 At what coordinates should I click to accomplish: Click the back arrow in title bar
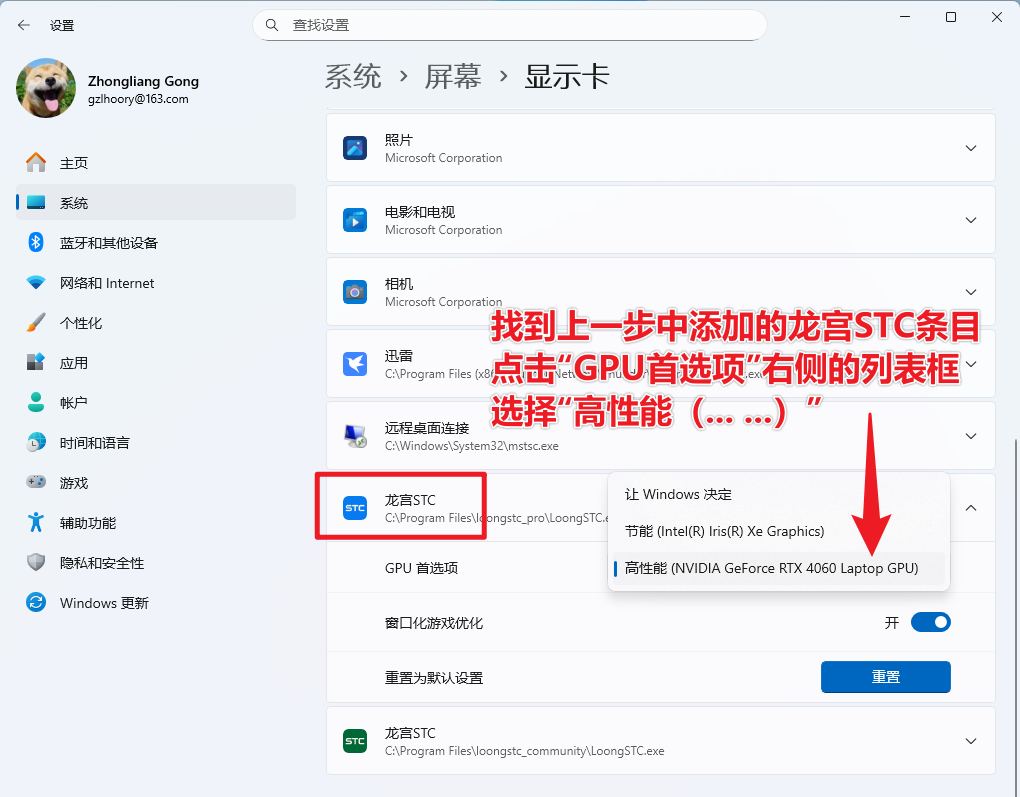[x=24, y=25]
